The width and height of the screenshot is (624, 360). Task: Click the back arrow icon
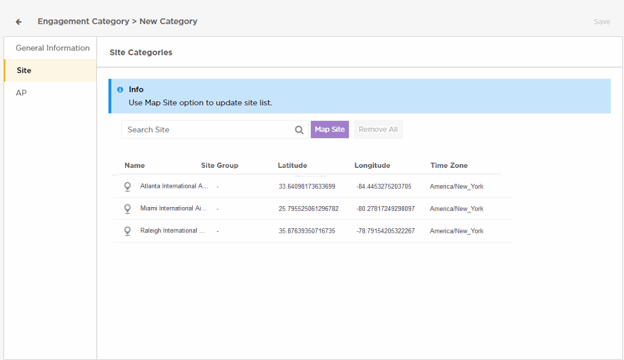19,22
